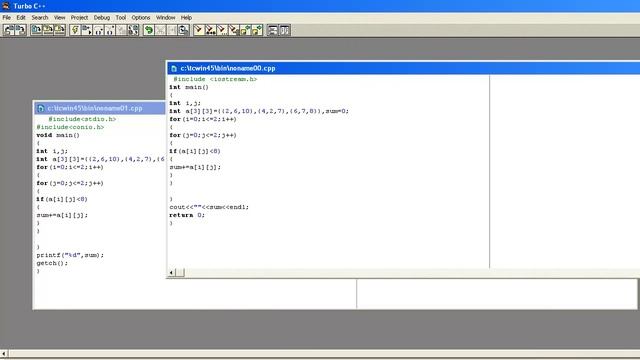Click the 'if(a[i][j]<8)' line in noname01.cpp

62,199
